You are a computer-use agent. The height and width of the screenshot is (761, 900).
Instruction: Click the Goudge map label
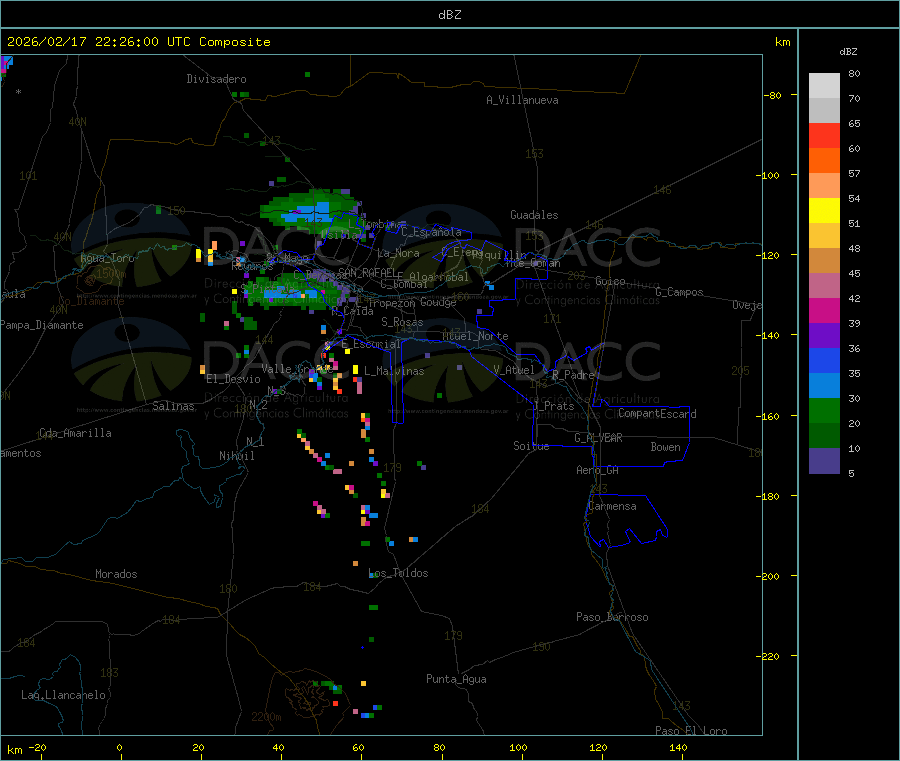coord(438,302)
